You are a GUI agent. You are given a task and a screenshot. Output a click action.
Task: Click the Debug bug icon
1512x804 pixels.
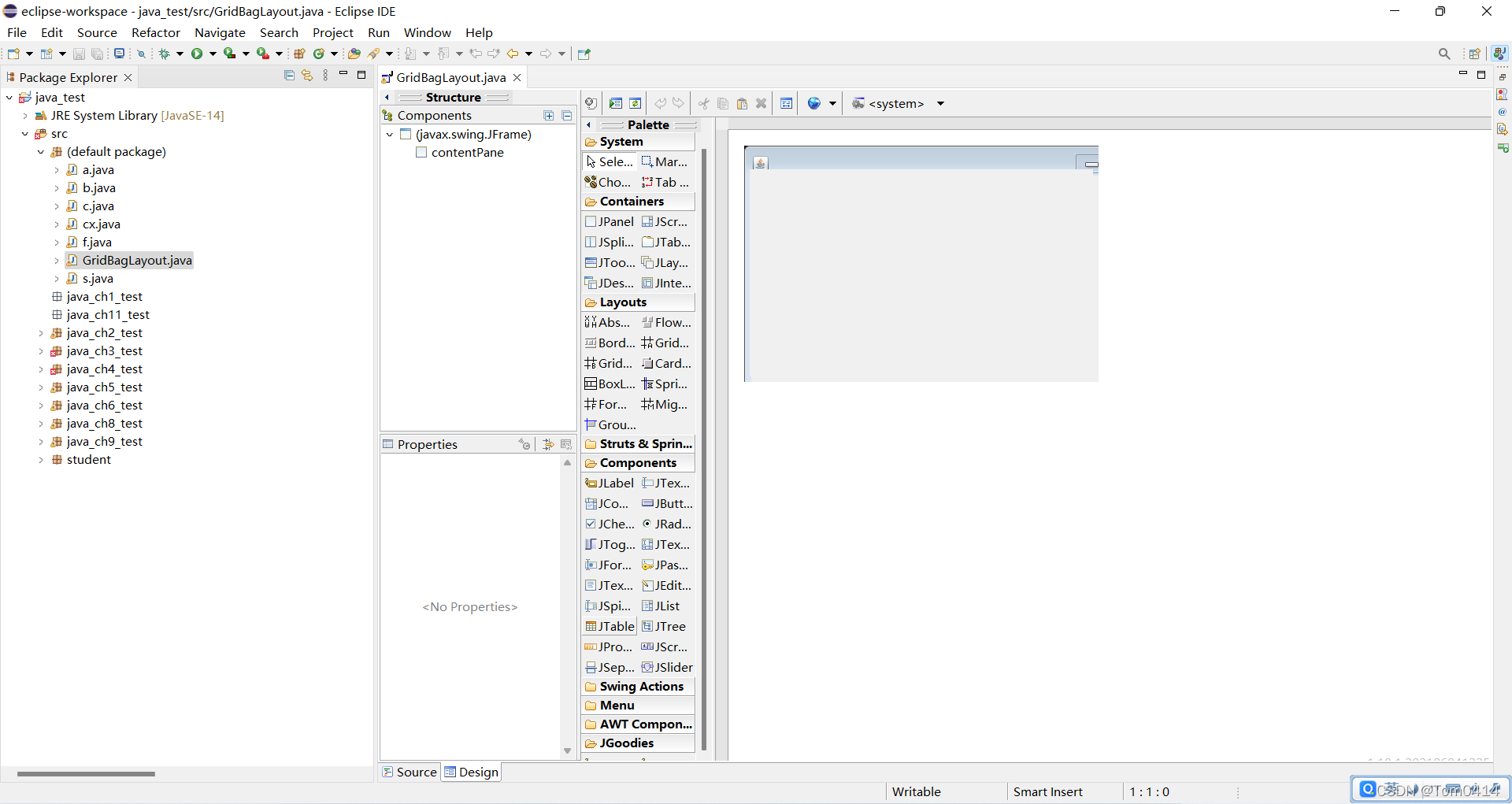(x=164, y=54)
